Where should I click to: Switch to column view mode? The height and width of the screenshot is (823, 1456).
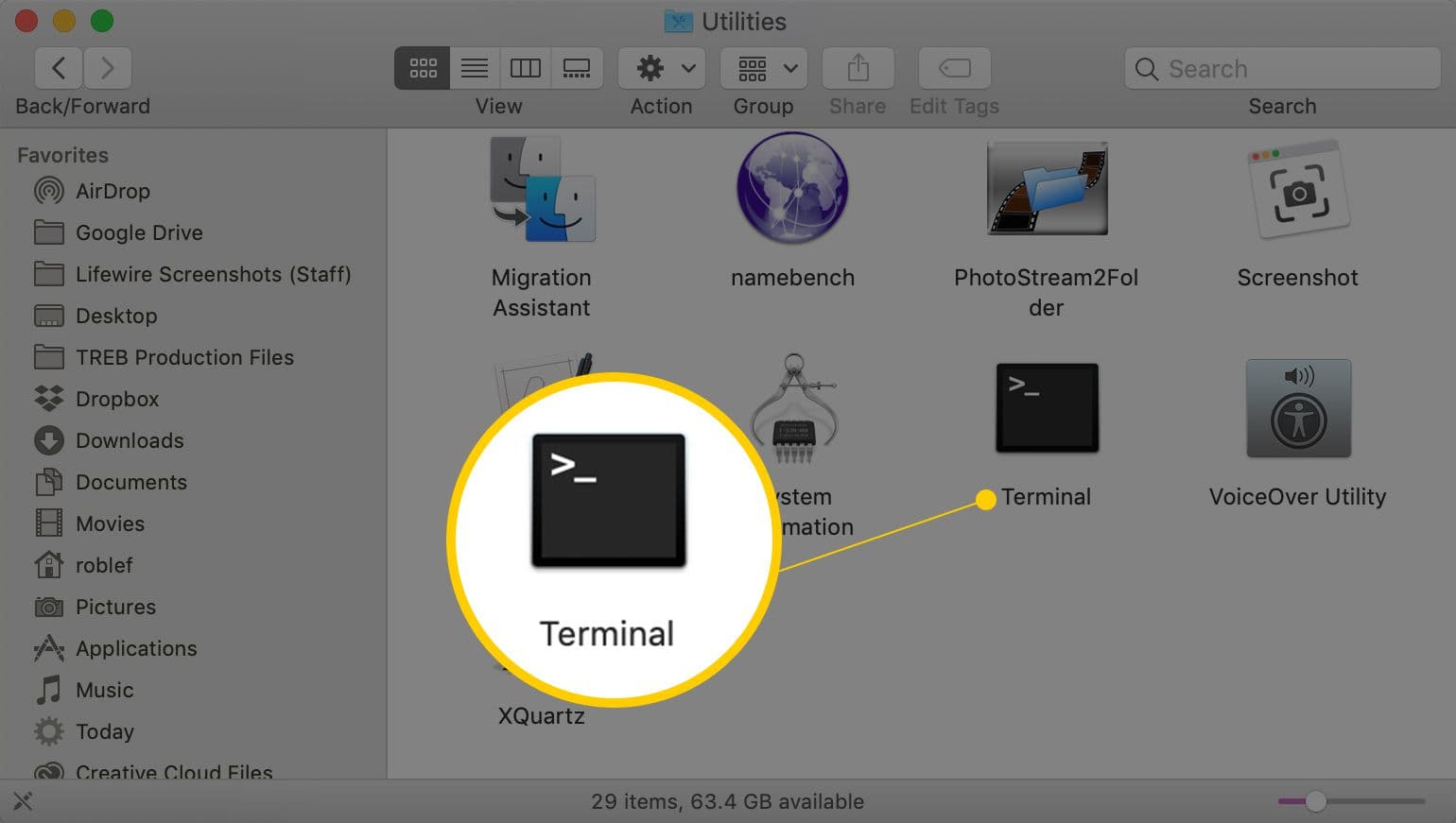pyautogui.click(x=526, y=68)
